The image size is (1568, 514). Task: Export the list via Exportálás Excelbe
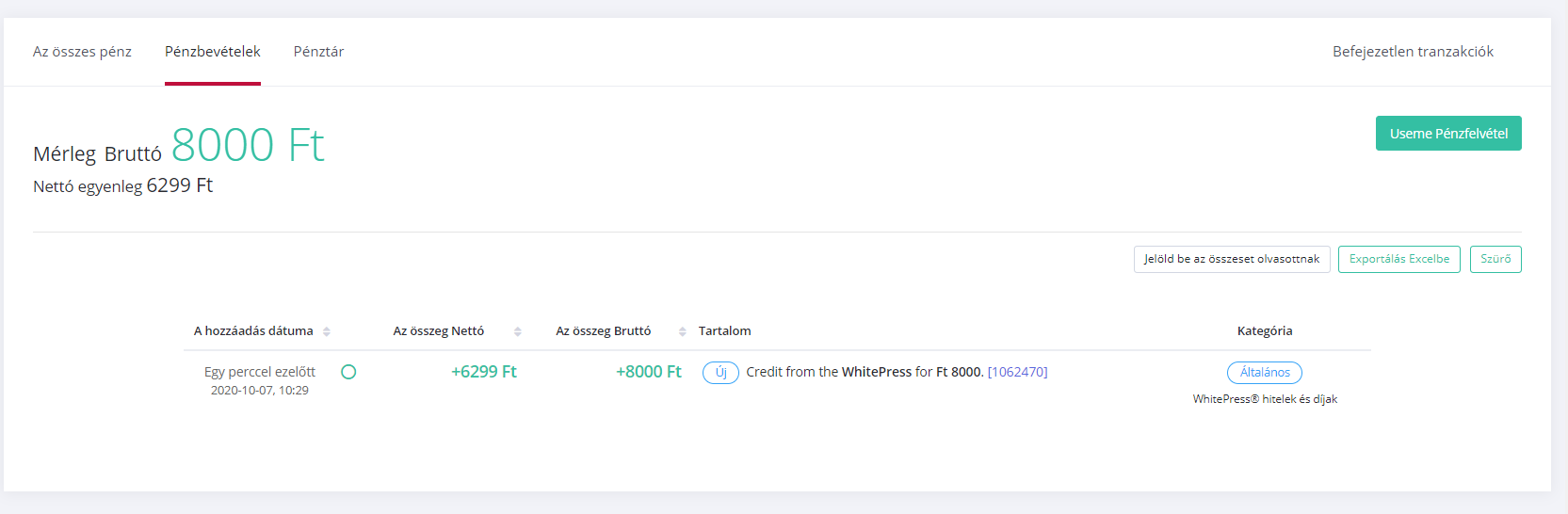(x=1399, y=259)
